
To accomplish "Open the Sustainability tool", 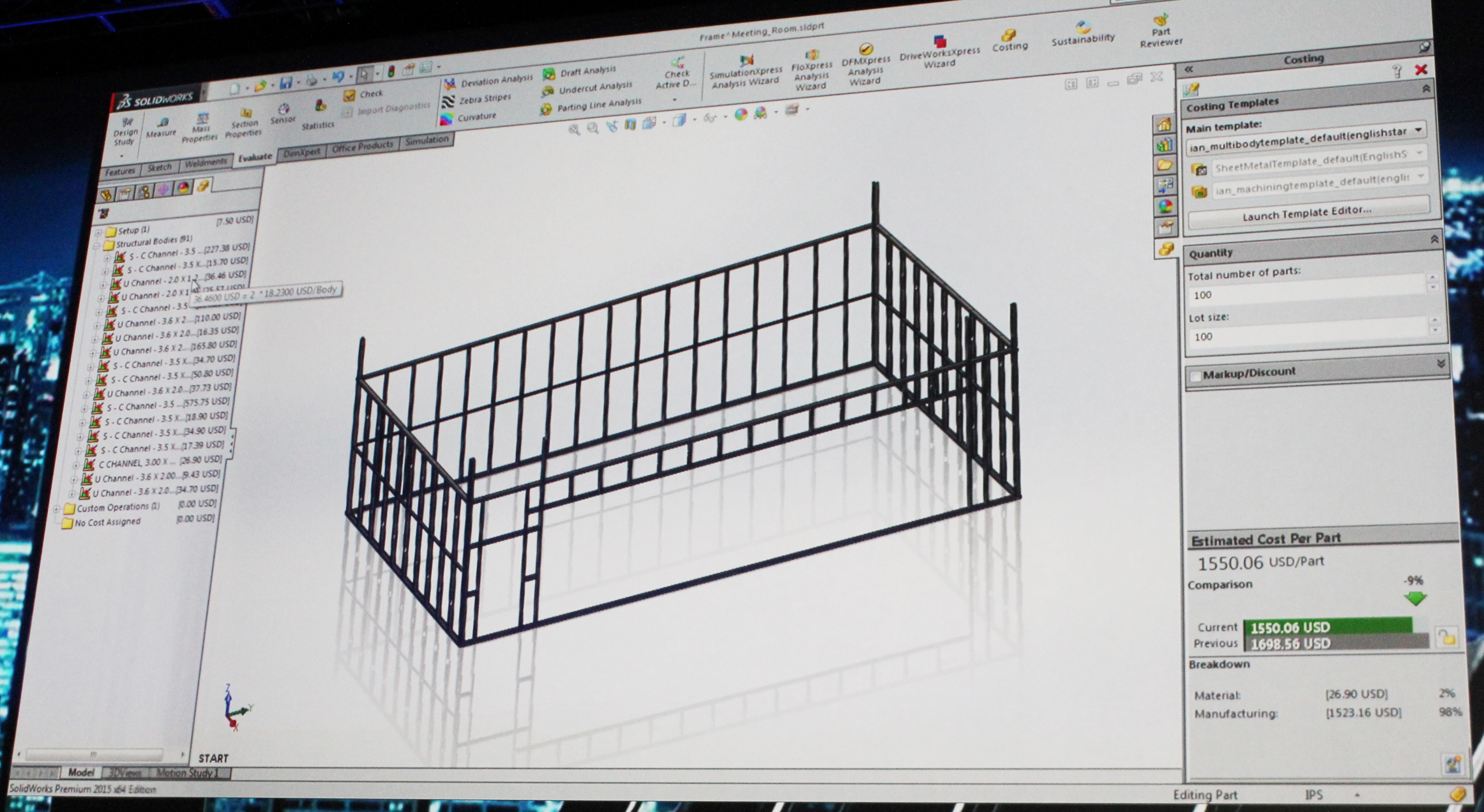I will coord(1083,28).
